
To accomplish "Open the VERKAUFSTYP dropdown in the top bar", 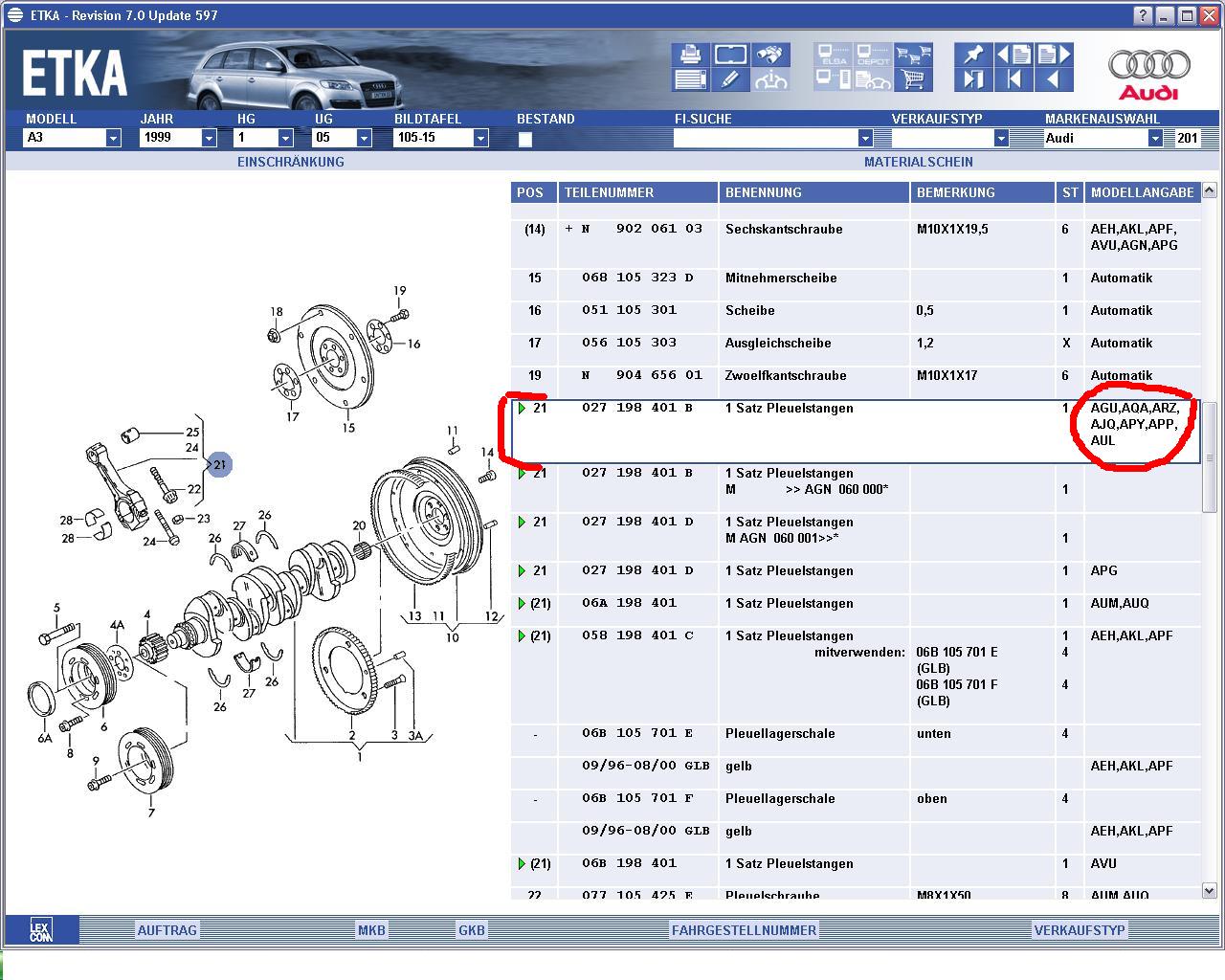I will coord(1001,138).
